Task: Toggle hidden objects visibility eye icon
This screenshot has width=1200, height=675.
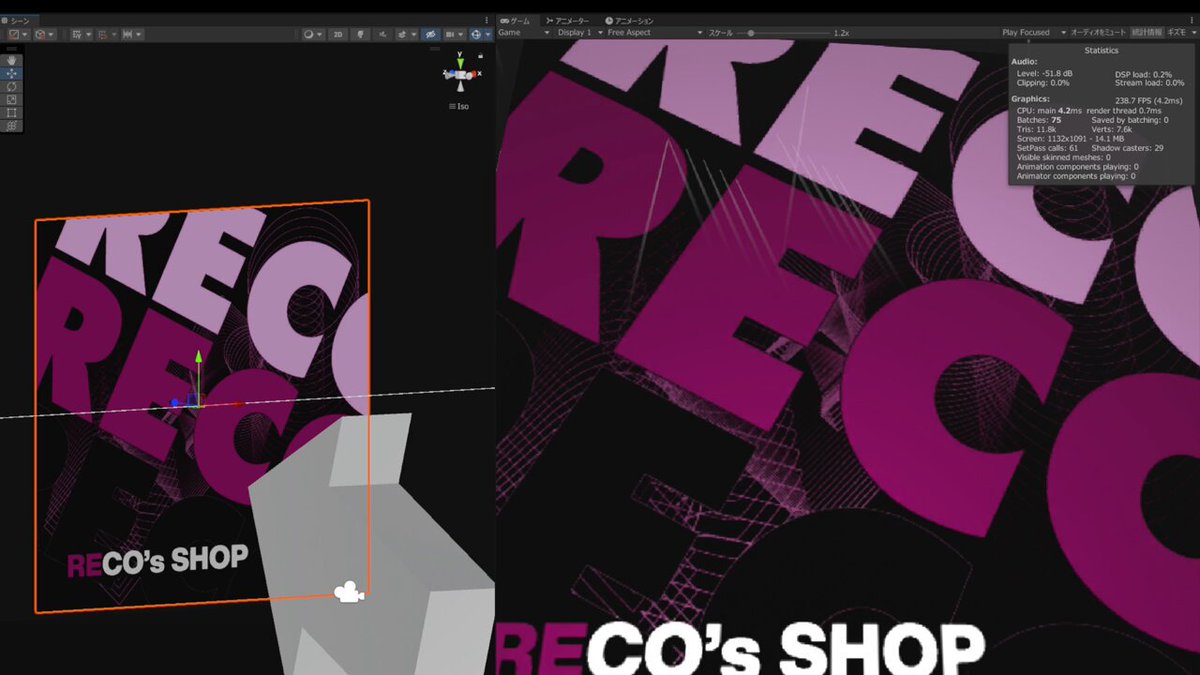Action: pos(430,34)
